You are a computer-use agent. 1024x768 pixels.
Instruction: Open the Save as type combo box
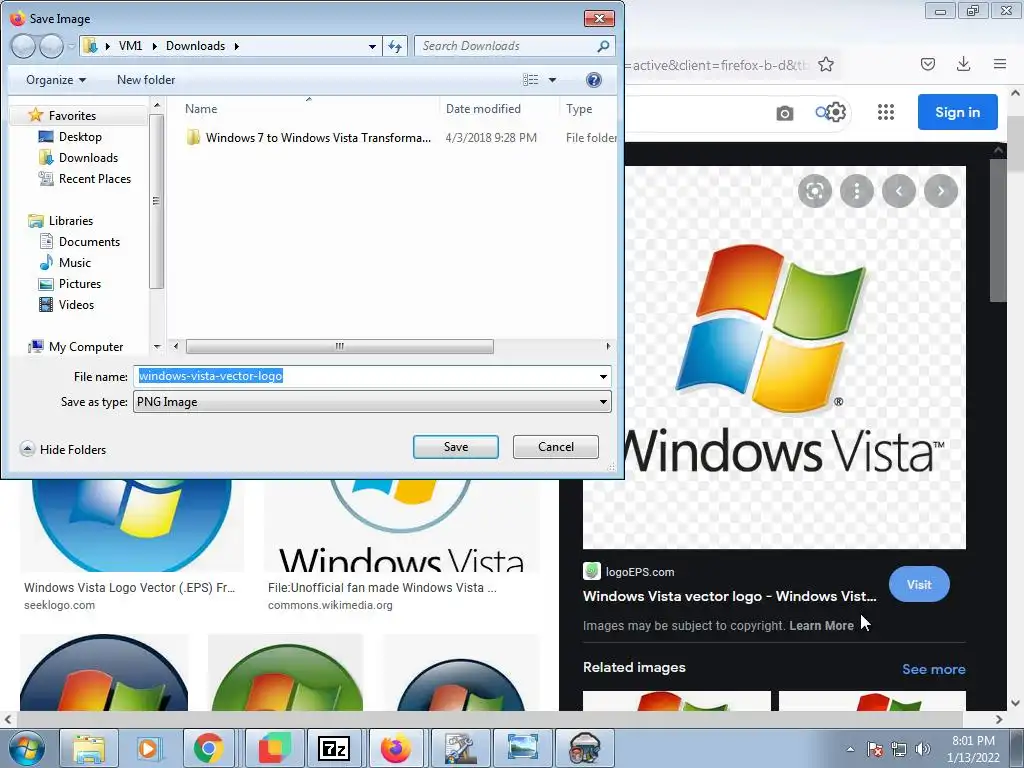pos(372,402)
